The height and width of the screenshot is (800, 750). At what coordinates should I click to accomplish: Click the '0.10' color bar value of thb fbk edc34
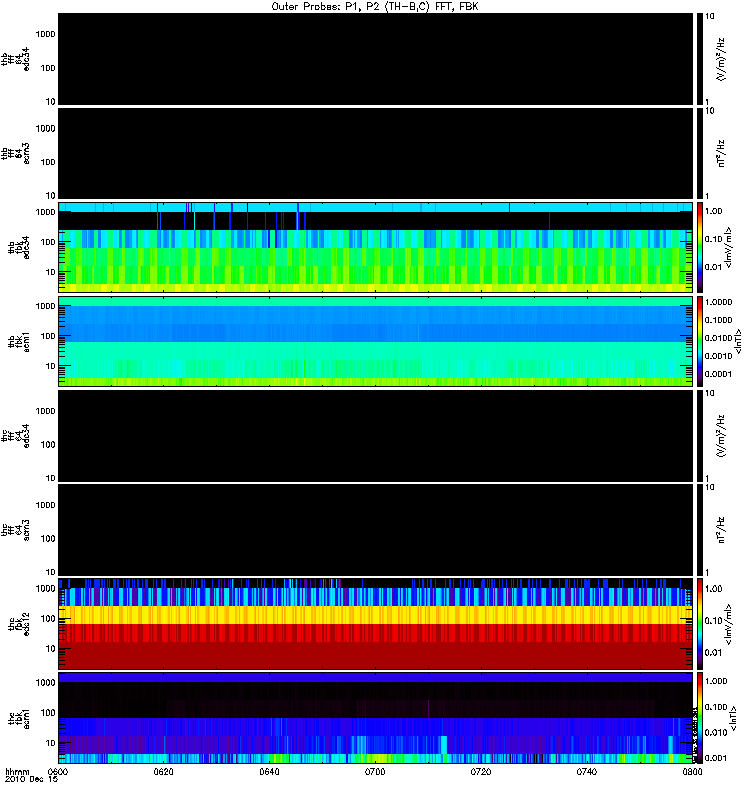click(x=714, y=239)
